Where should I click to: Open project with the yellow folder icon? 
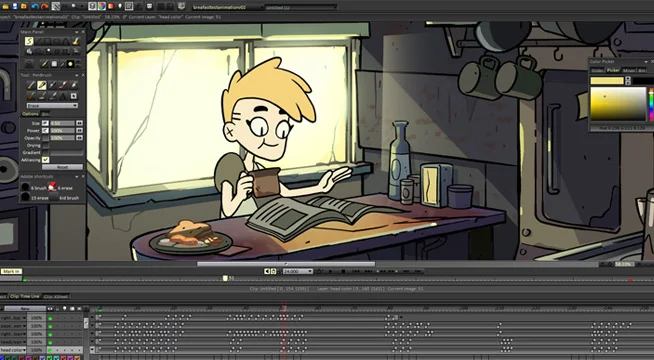(x=5, y=6)
